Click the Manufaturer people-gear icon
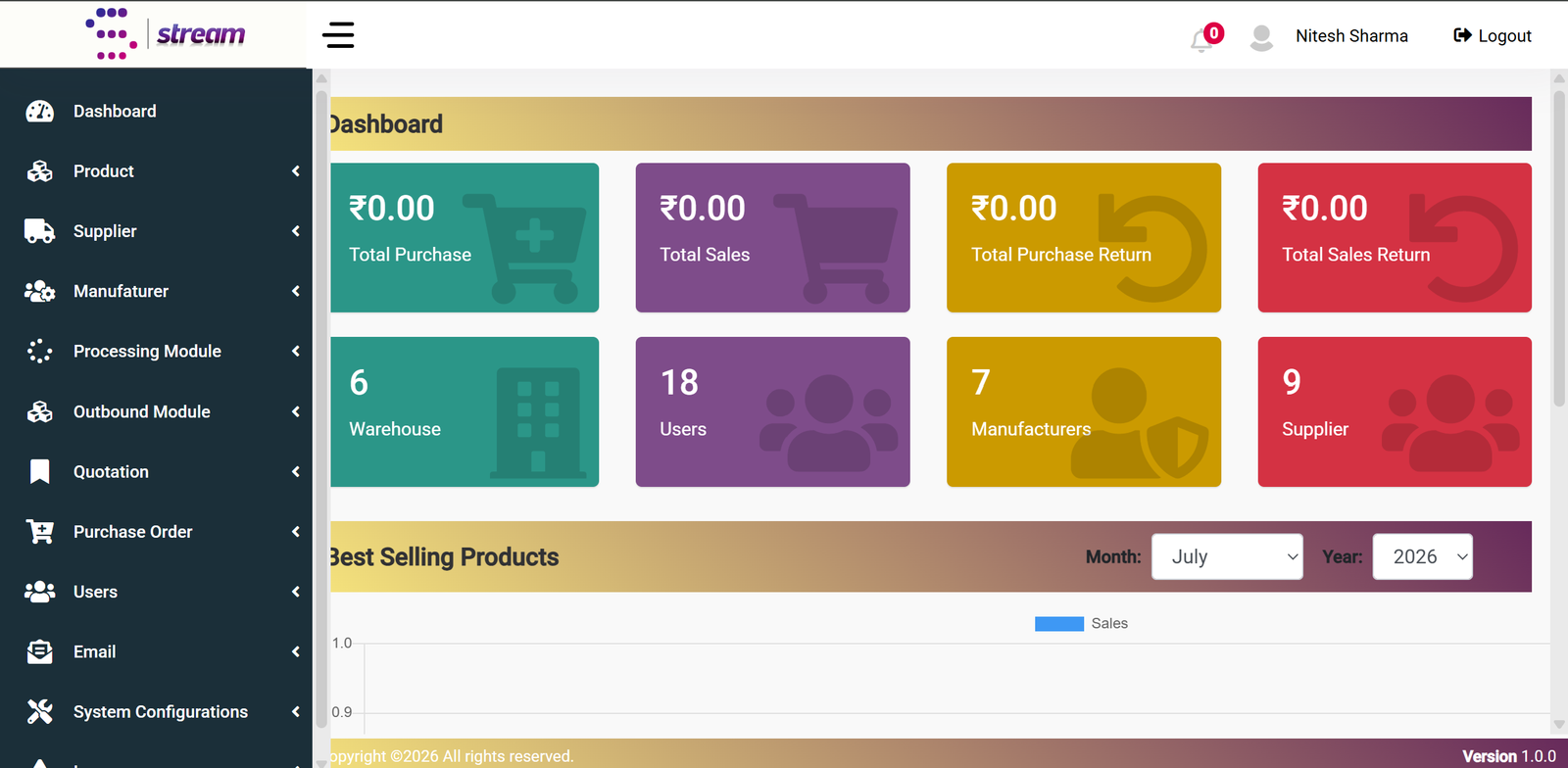 tap(39, 291)
